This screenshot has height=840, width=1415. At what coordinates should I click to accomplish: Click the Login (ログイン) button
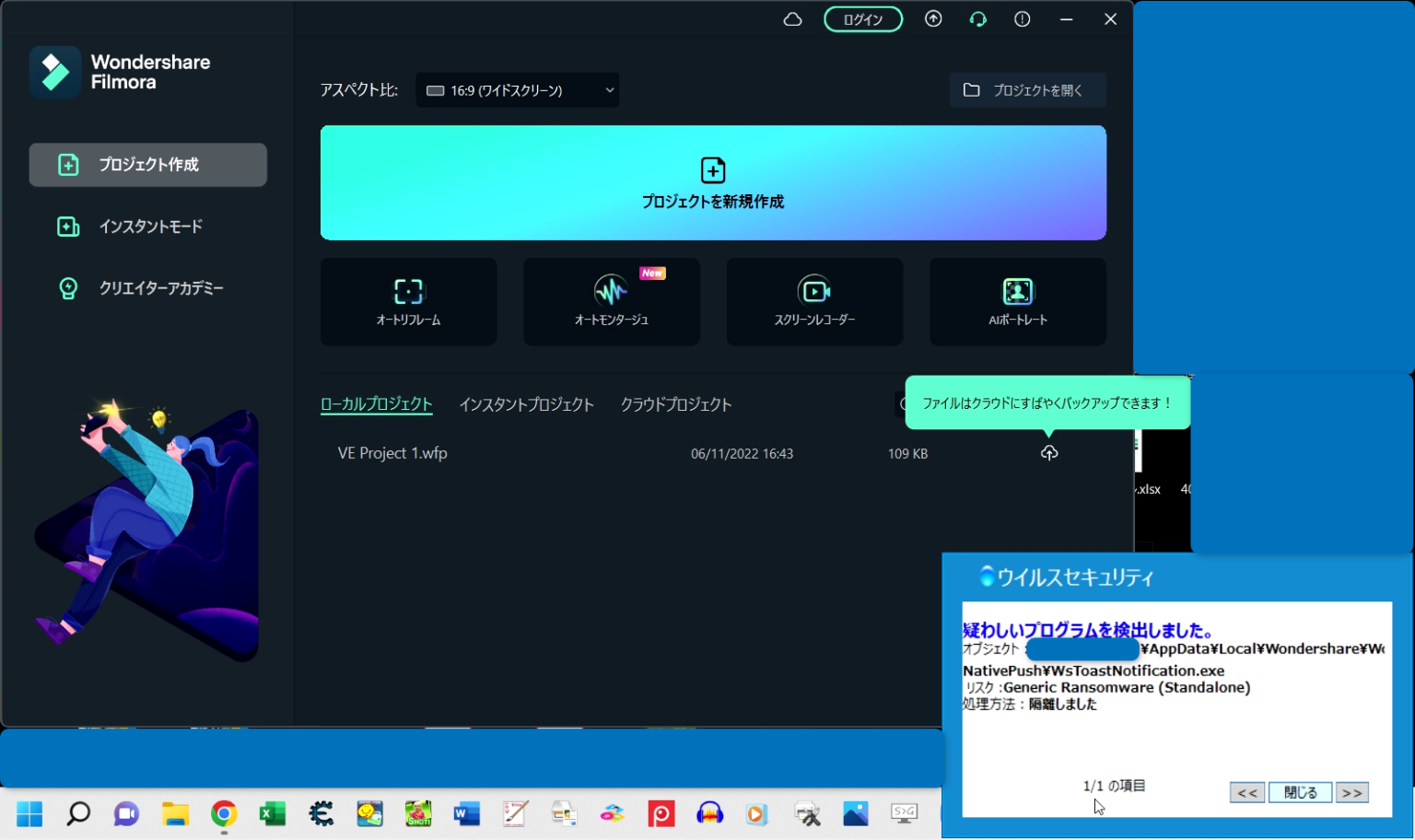[862, 19]
